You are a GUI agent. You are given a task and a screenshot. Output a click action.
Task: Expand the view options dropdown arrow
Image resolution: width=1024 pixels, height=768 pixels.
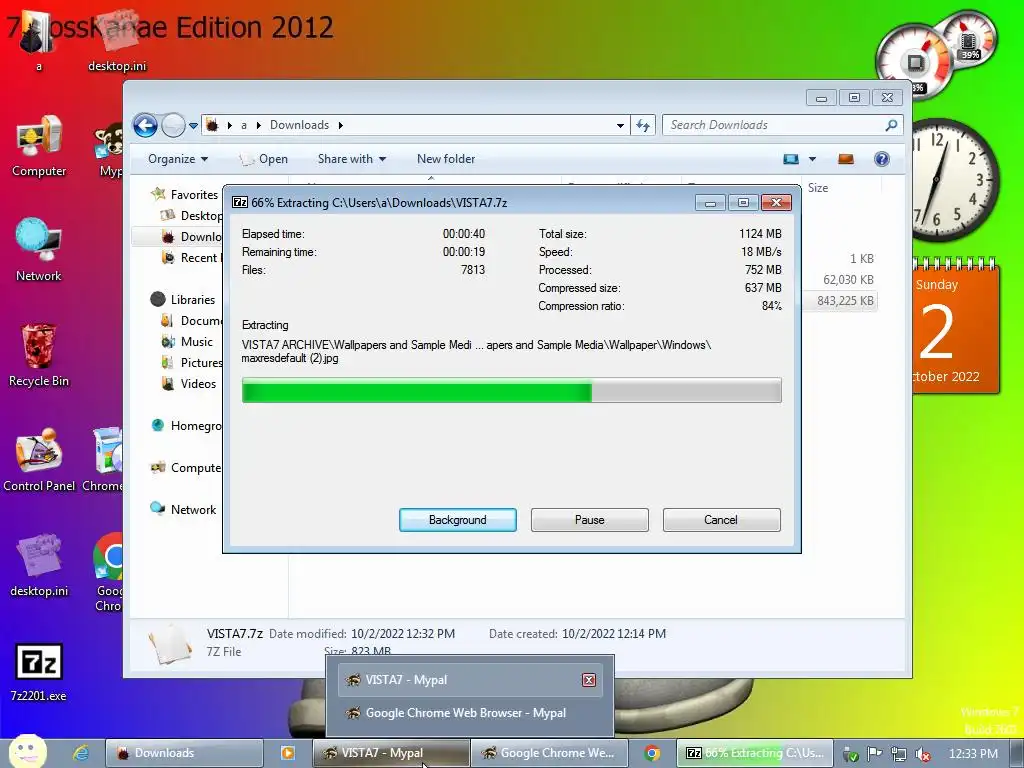812,159
